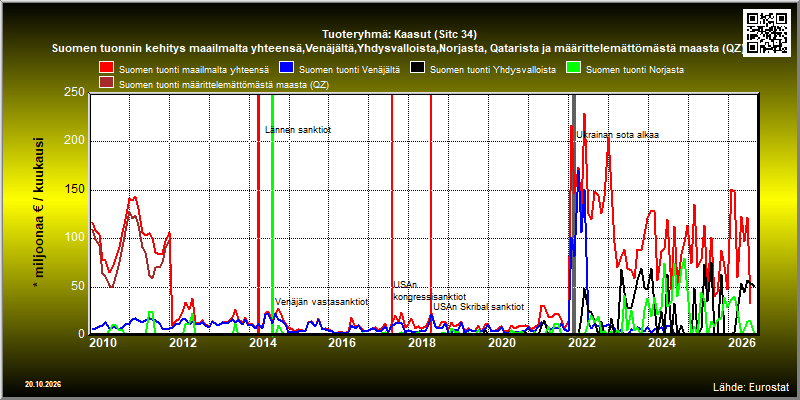Click the y-axis value 50
Screen dimensions: 800x400
pyautogui.click(x=79, y=287)
